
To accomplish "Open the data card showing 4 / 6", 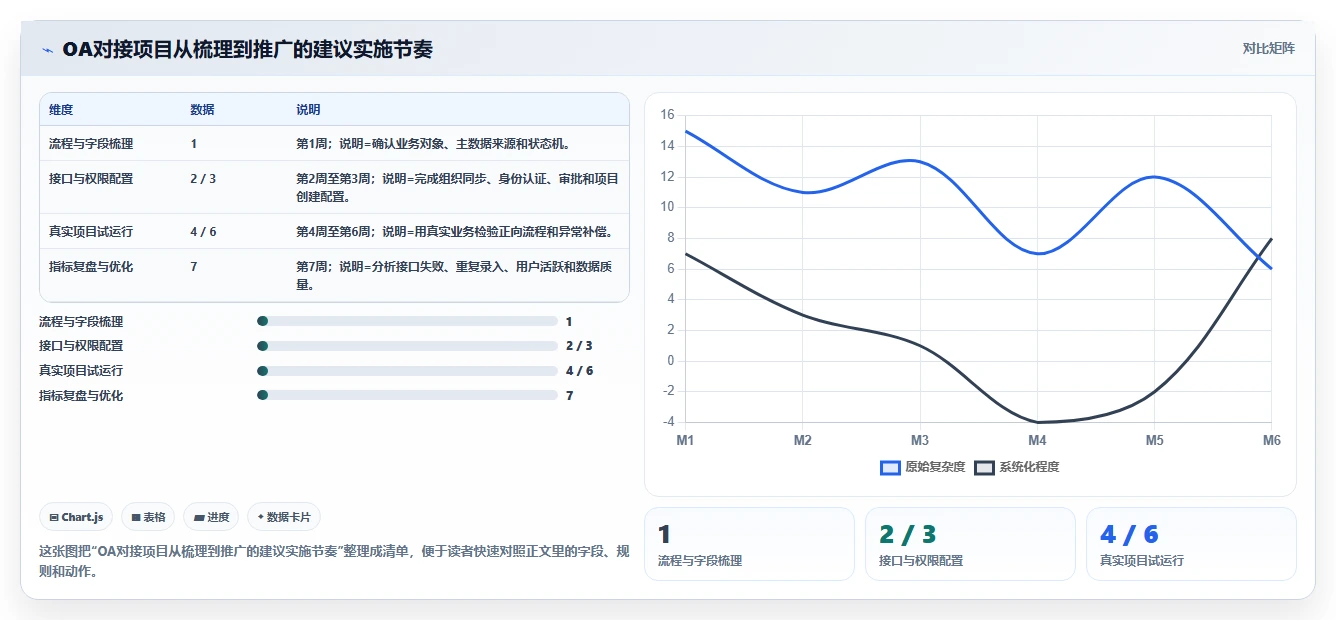I will [x=1191, y=544].
